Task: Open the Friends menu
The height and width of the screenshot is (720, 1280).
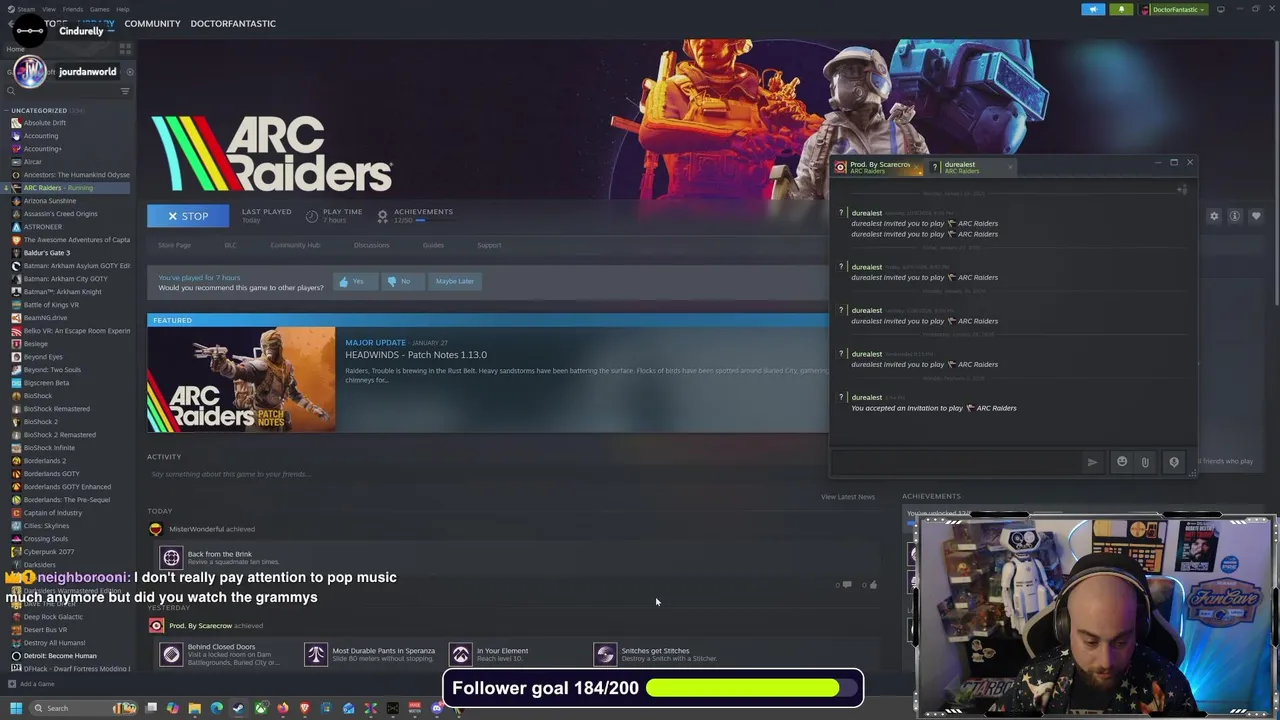Action: 73,9
